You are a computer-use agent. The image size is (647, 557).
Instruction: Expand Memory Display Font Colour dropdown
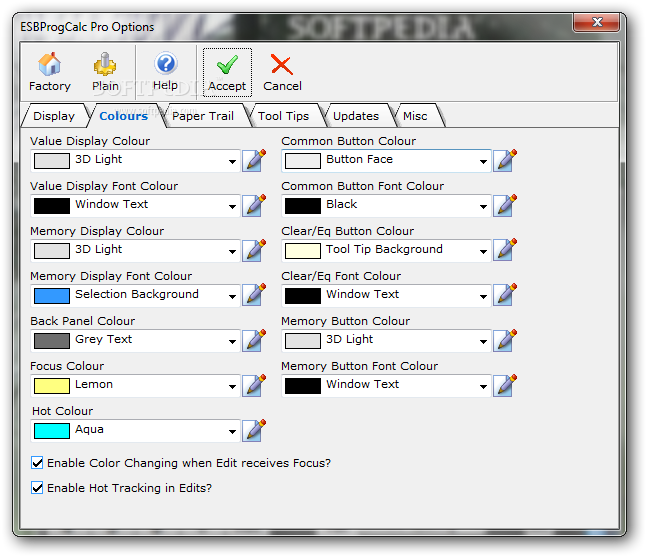[232, 296]
